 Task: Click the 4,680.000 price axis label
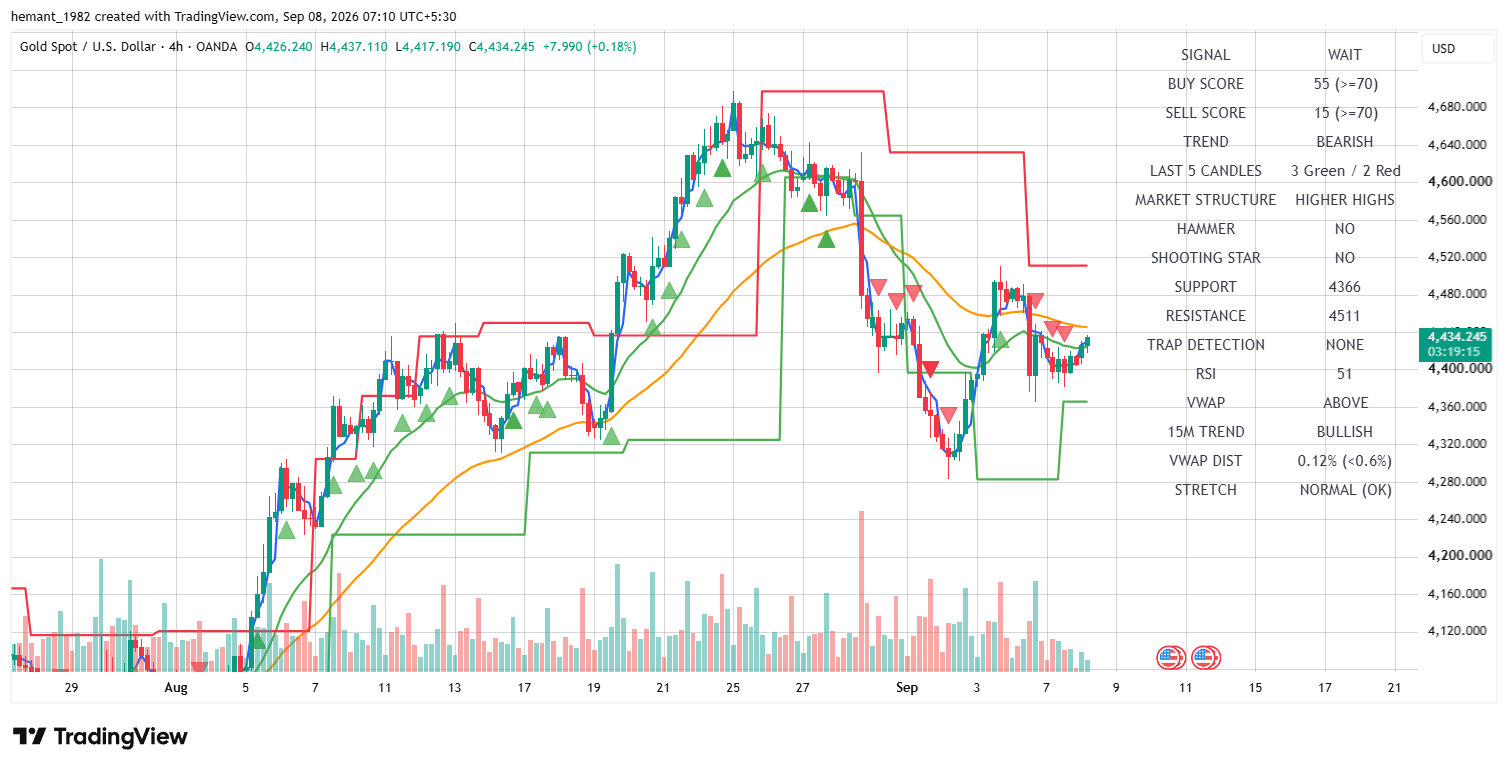pos(1459,107)
